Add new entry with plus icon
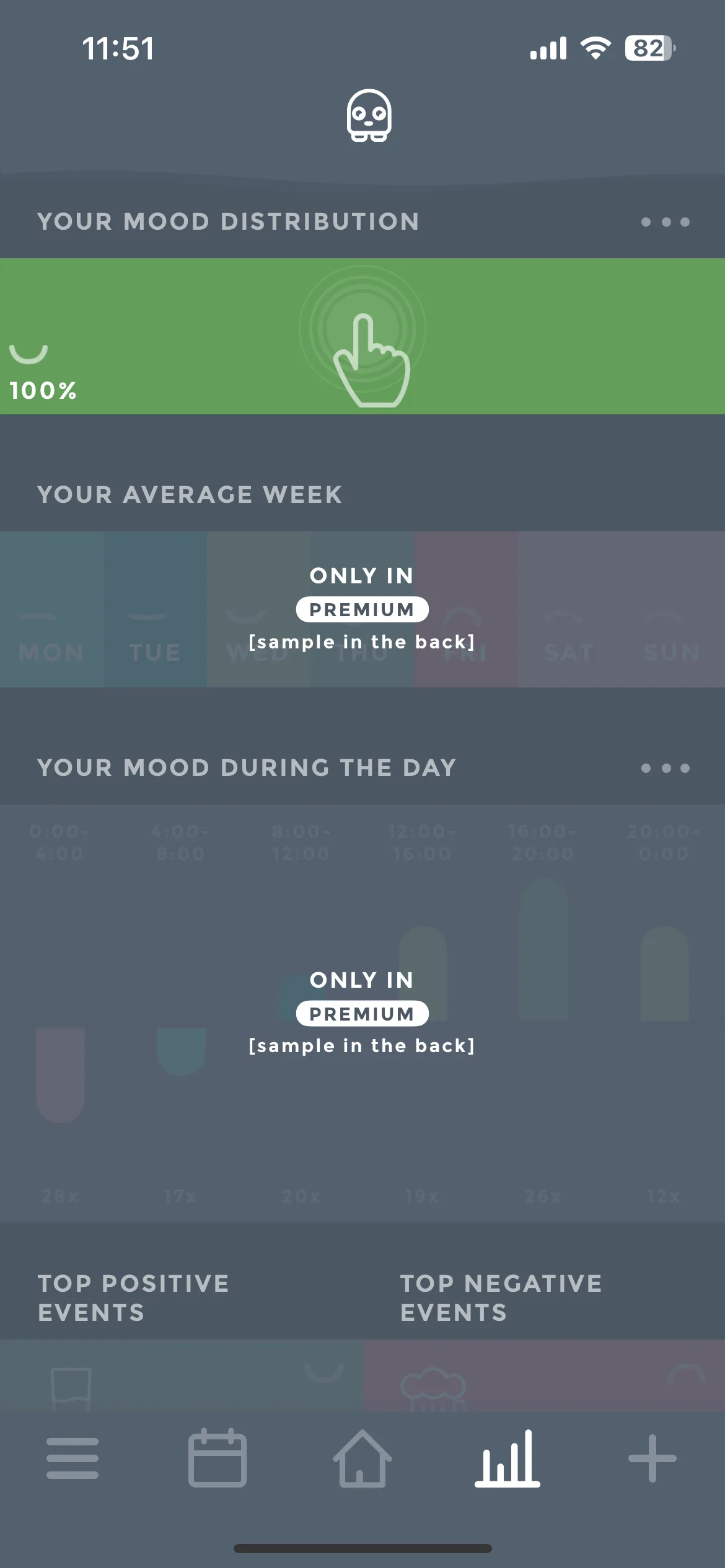Screen dimensions: 725x1568 pos(652,1458)
